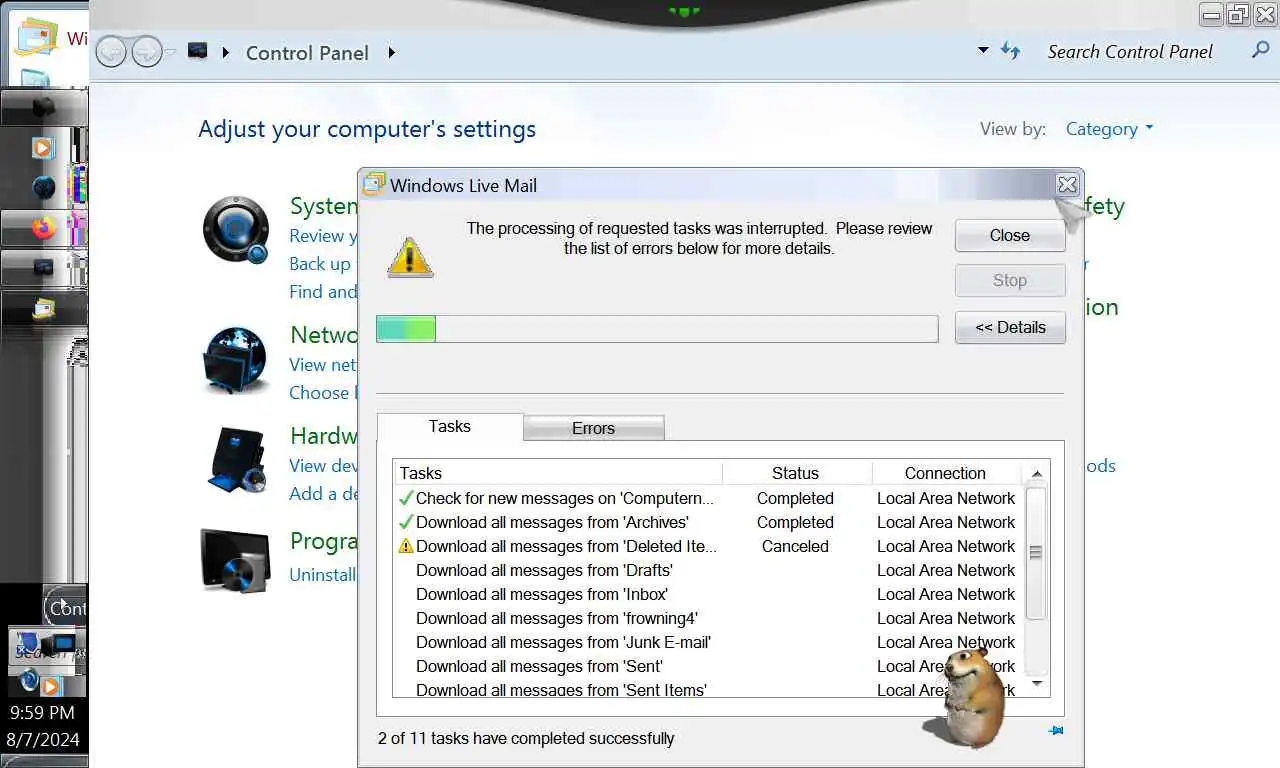
Task: Click the task list's scroll down arrow
Action: pos(1036,684)
